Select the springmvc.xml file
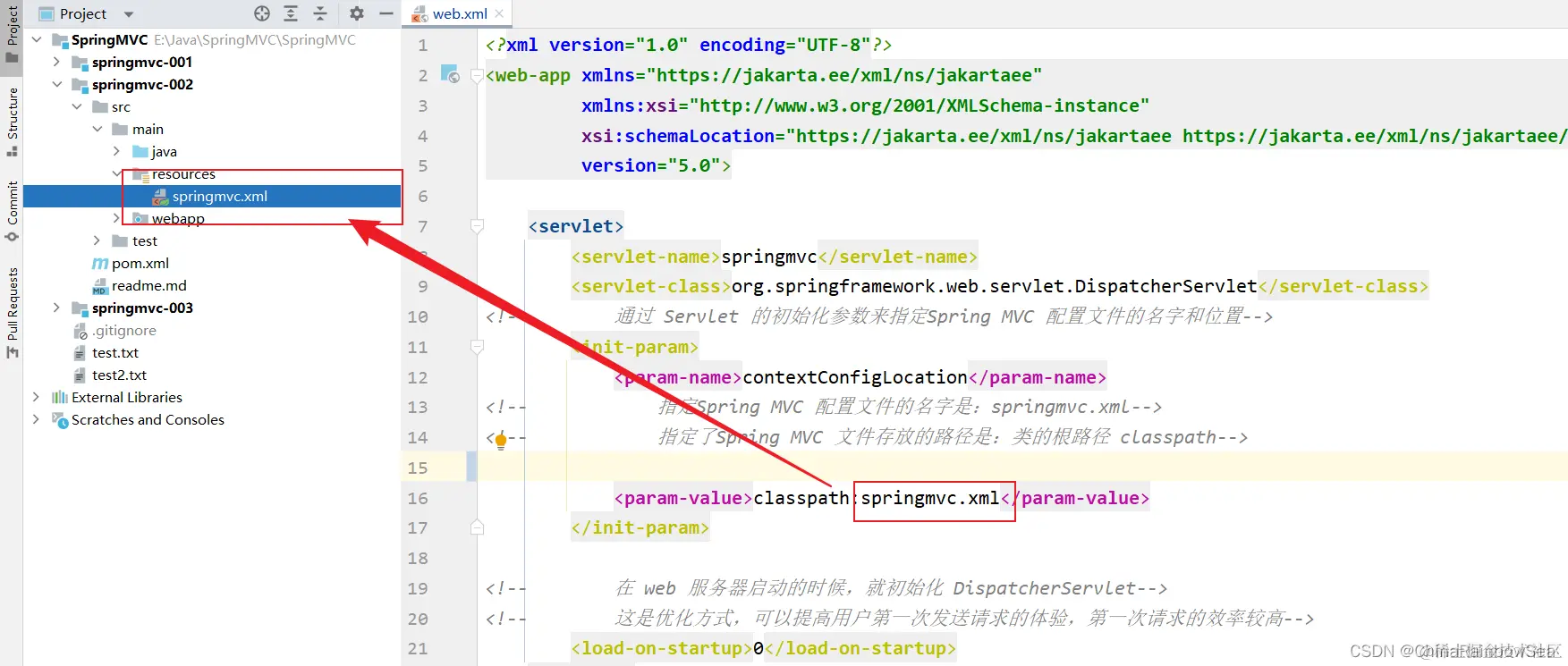Image resolution: width=1568 pixels, height=666 pixels. 212,196
